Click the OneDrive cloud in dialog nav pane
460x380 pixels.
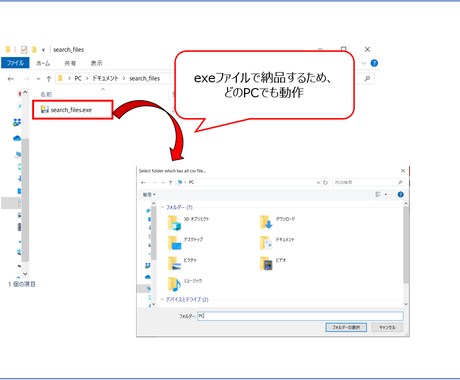(x=148, y=277)
